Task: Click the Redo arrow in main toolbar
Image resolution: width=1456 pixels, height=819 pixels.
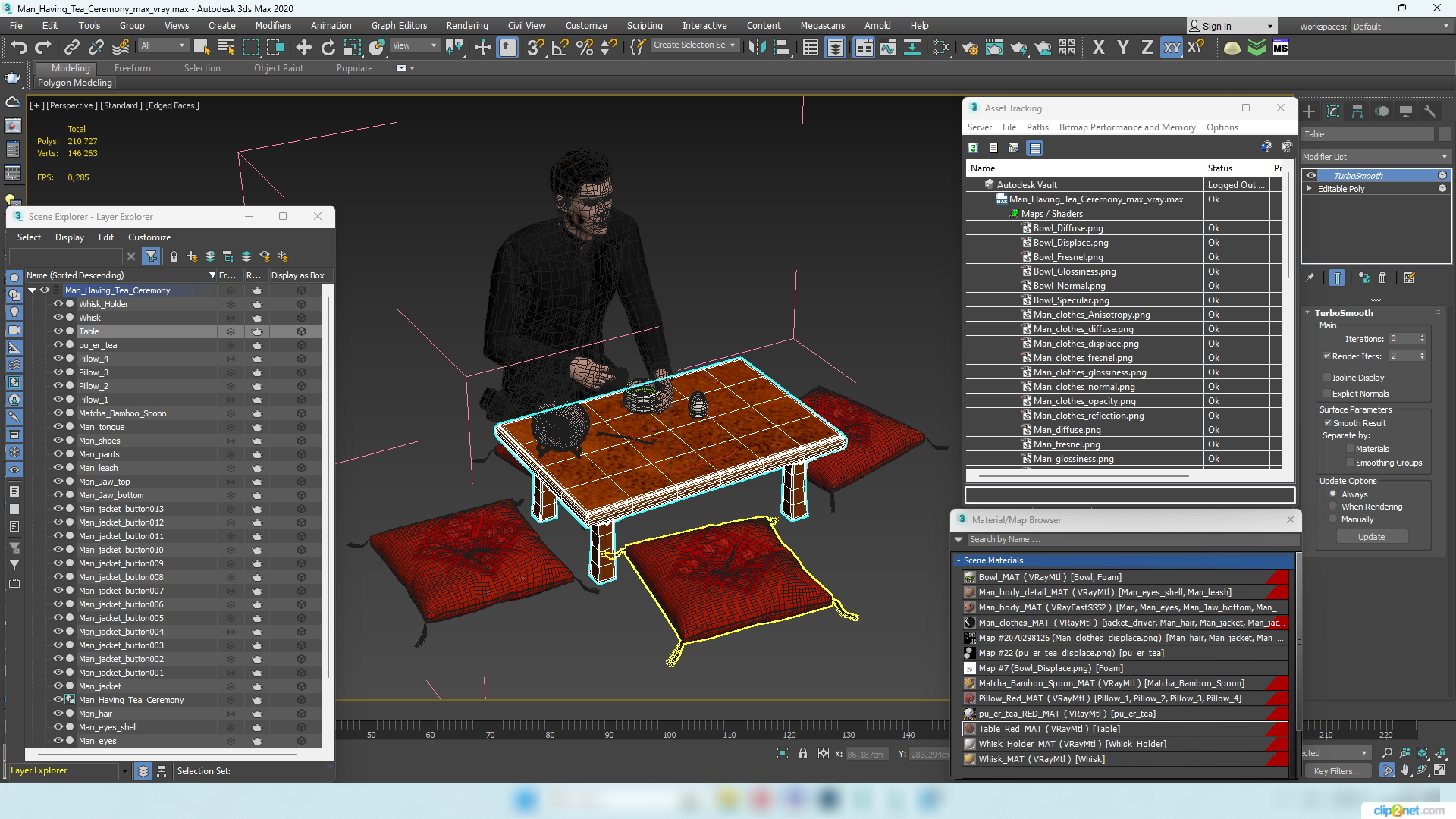Action: (x=43, y=48)
